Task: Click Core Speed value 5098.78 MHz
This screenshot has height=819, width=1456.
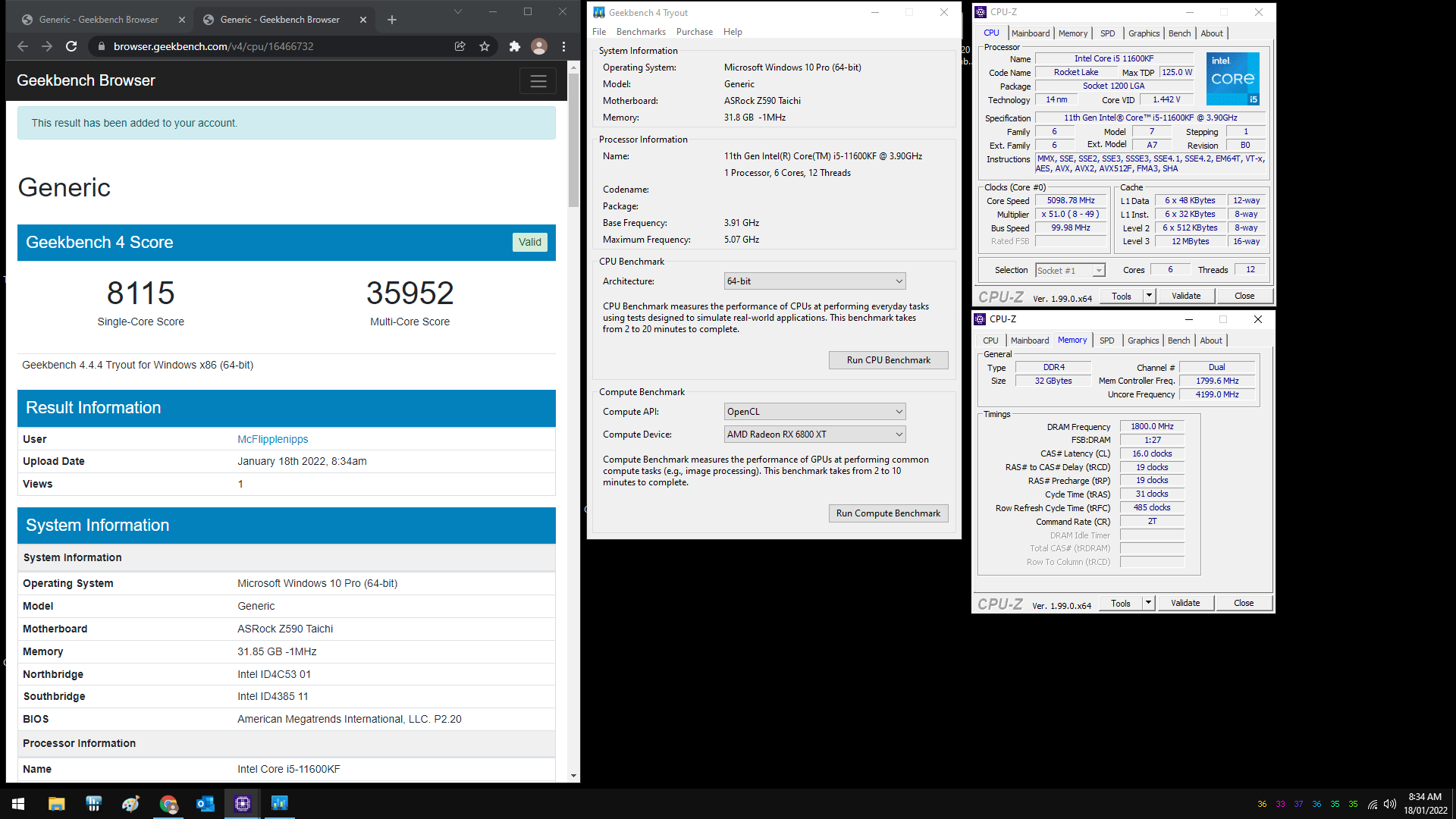Action: (1071, 201)
